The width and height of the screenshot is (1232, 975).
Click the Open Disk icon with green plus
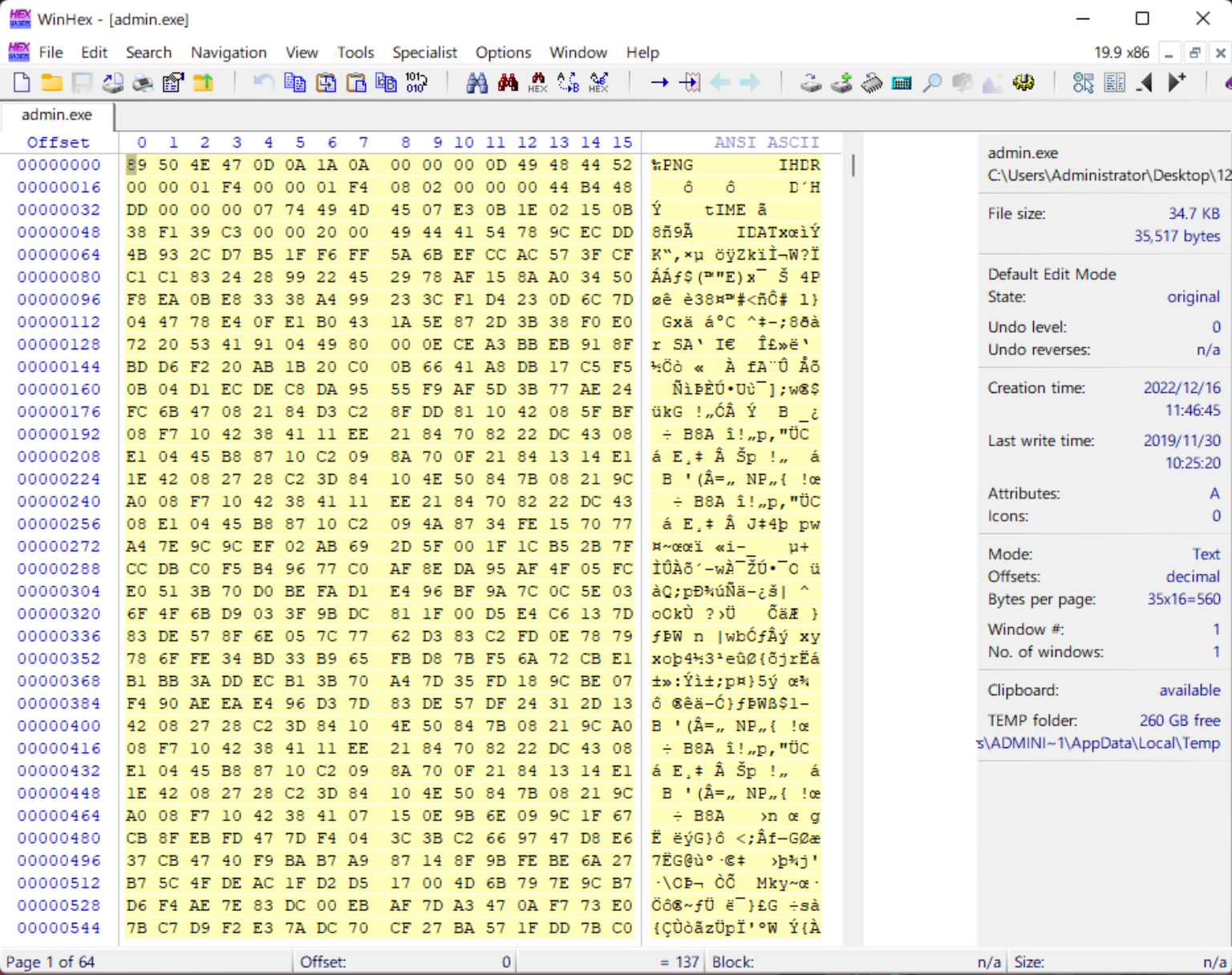(841, 82)
